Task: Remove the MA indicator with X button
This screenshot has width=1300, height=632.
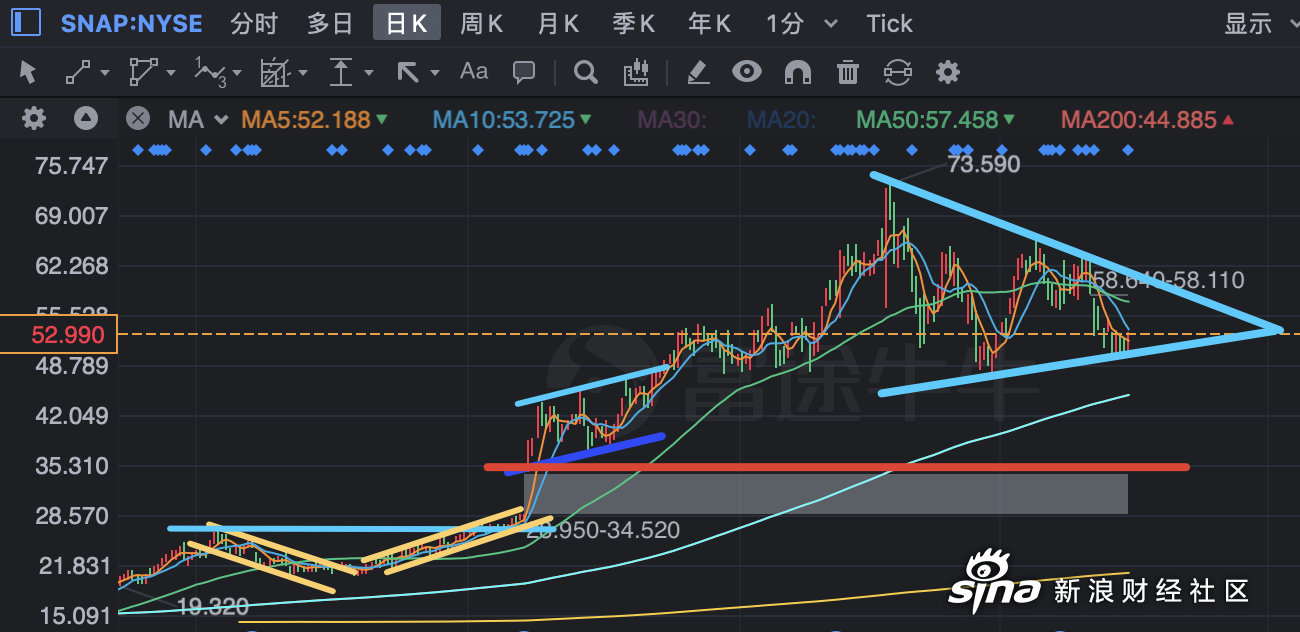Action: pos(137,119)
